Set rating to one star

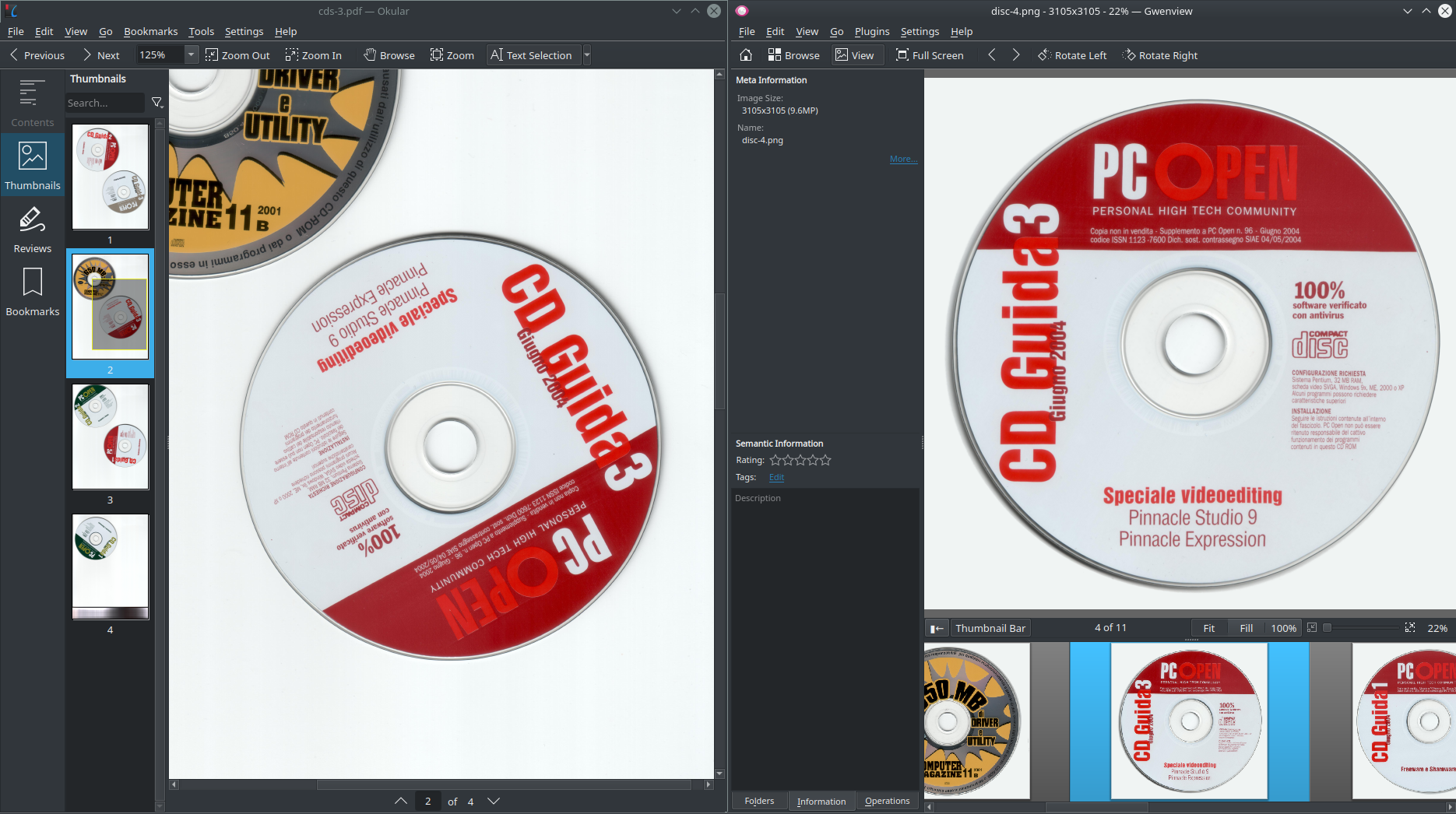pyautogui.click(x=775, y=460)
